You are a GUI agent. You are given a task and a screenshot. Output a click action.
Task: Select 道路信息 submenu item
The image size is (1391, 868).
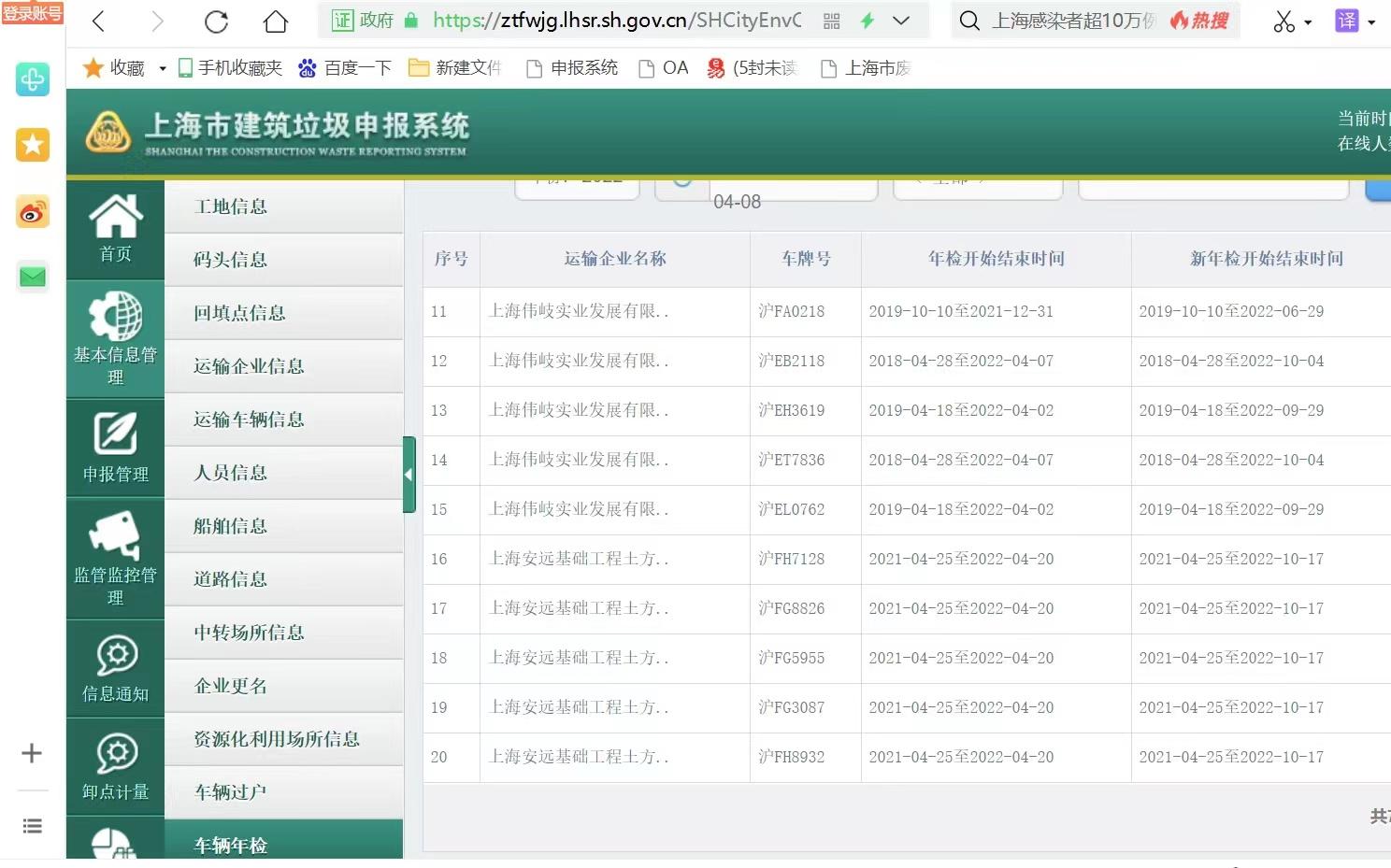click(x=284, y=579)
